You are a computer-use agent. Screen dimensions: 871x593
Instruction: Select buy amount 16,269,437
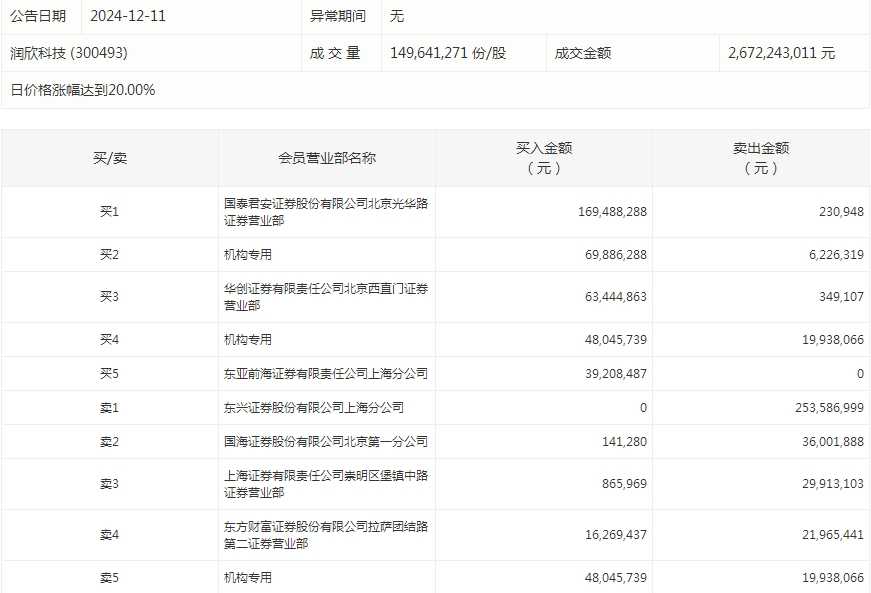pos(615,535)
